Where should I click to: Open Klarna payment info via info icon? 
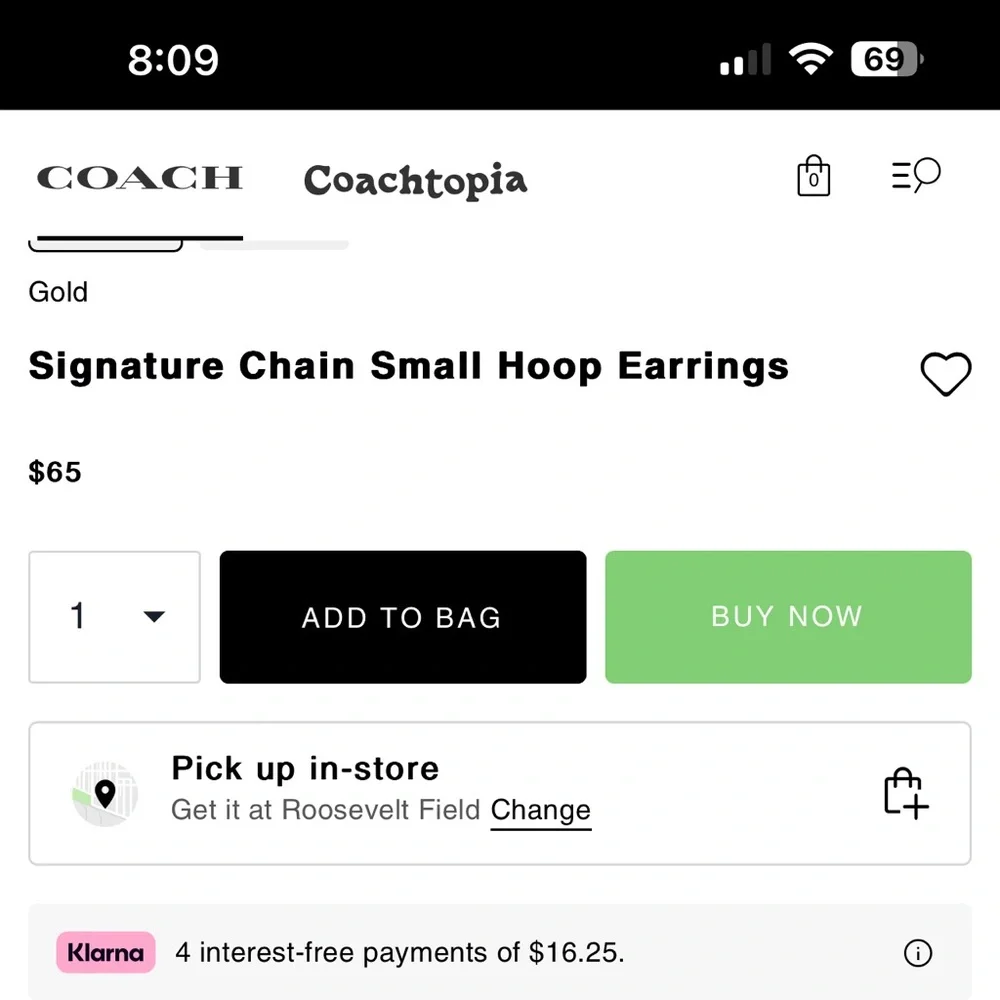[x=917, y=953]
